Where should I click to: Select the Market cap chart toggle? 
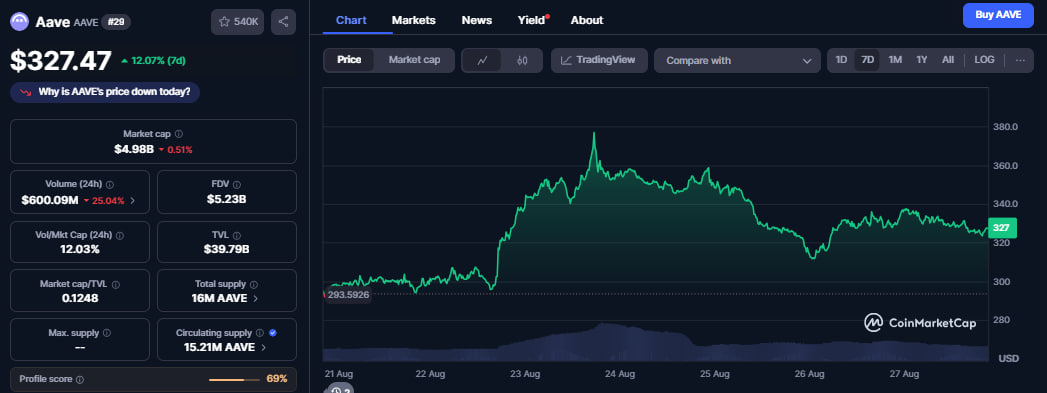(x=415, y=60)
